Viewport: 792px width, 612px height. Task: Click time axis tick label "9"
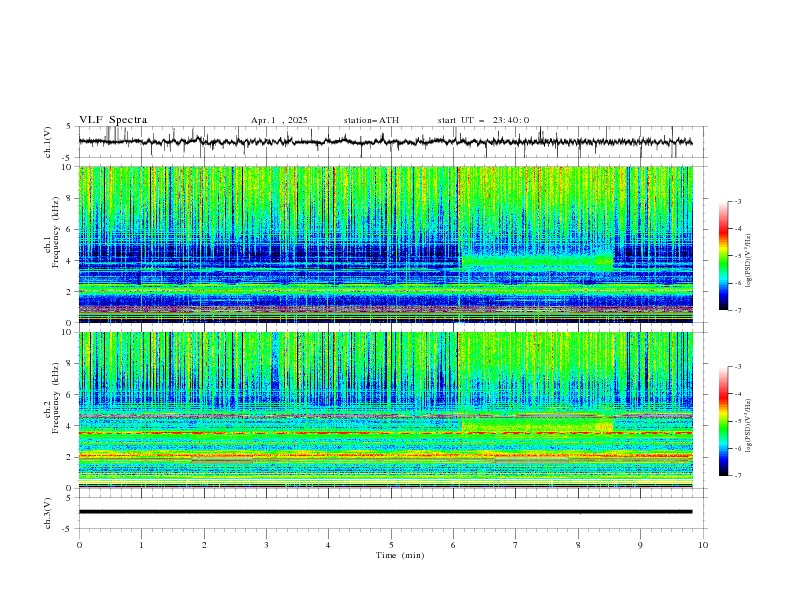tap(640, 545)
